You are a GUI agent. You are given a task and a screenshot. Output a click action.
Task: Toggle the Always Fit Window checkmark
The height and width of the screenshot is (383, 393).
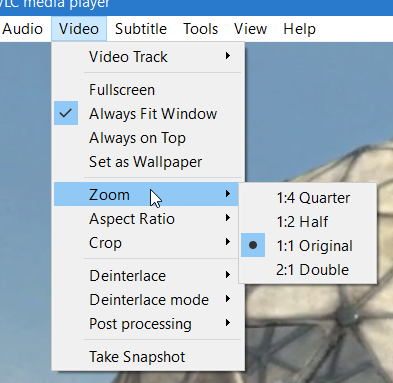tap(147, 113)
